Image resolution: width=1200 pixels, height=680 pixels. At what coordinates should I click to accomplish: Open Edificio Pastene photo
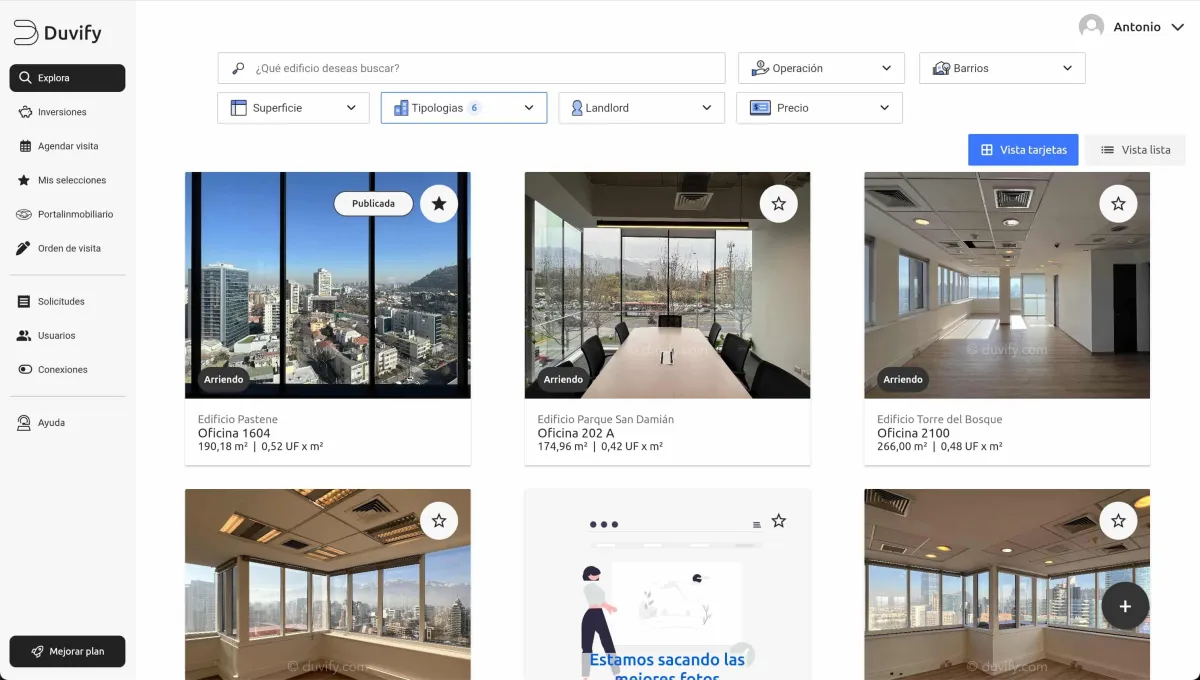pyautogui.click(x=328, y=285)
